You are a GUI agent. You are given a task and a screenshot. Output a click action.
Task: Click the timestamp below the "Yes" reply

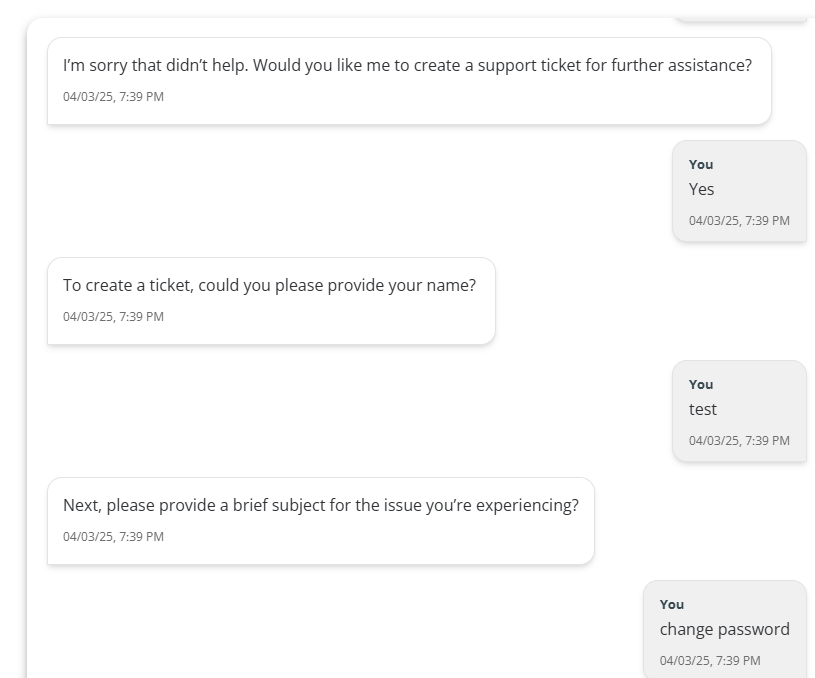(739, 221)
